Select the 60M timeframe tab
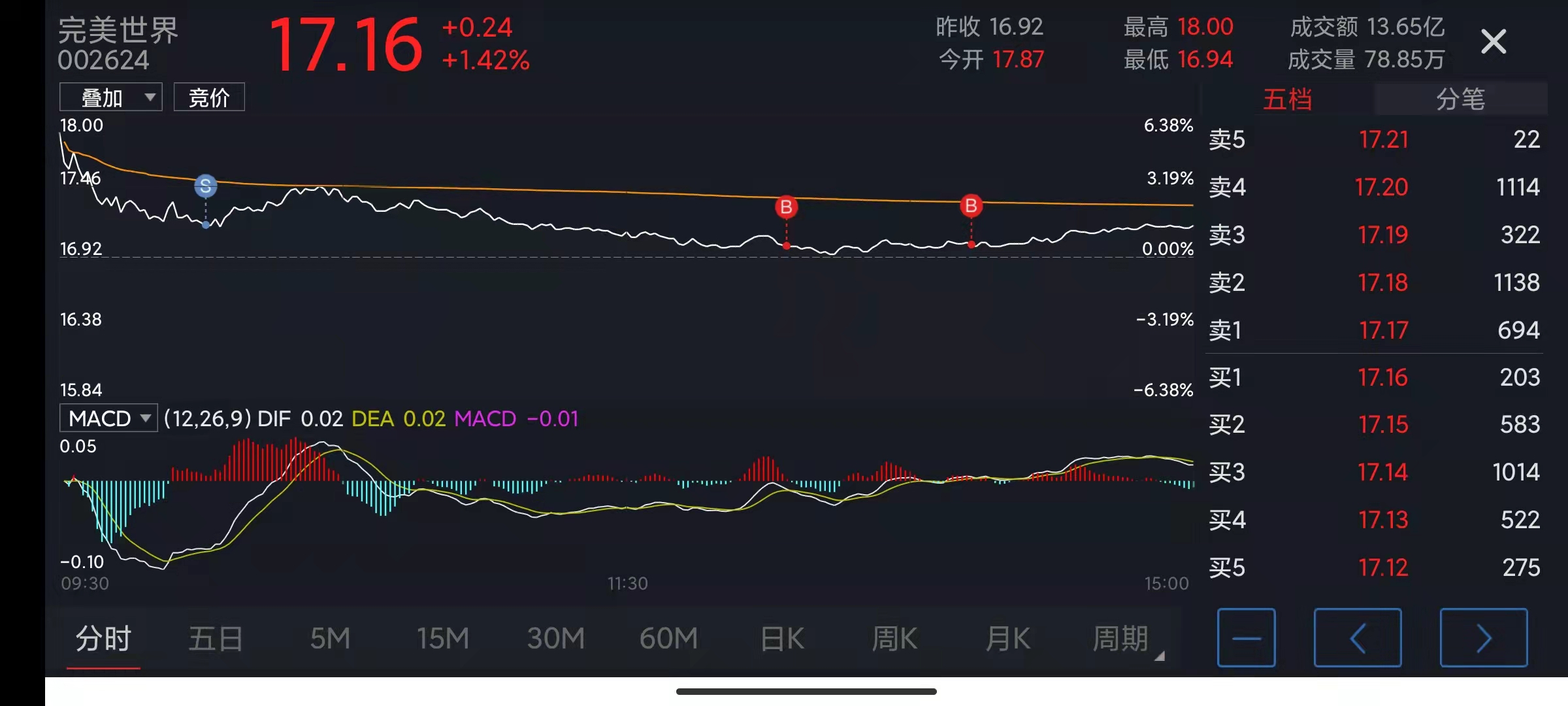 669,639
